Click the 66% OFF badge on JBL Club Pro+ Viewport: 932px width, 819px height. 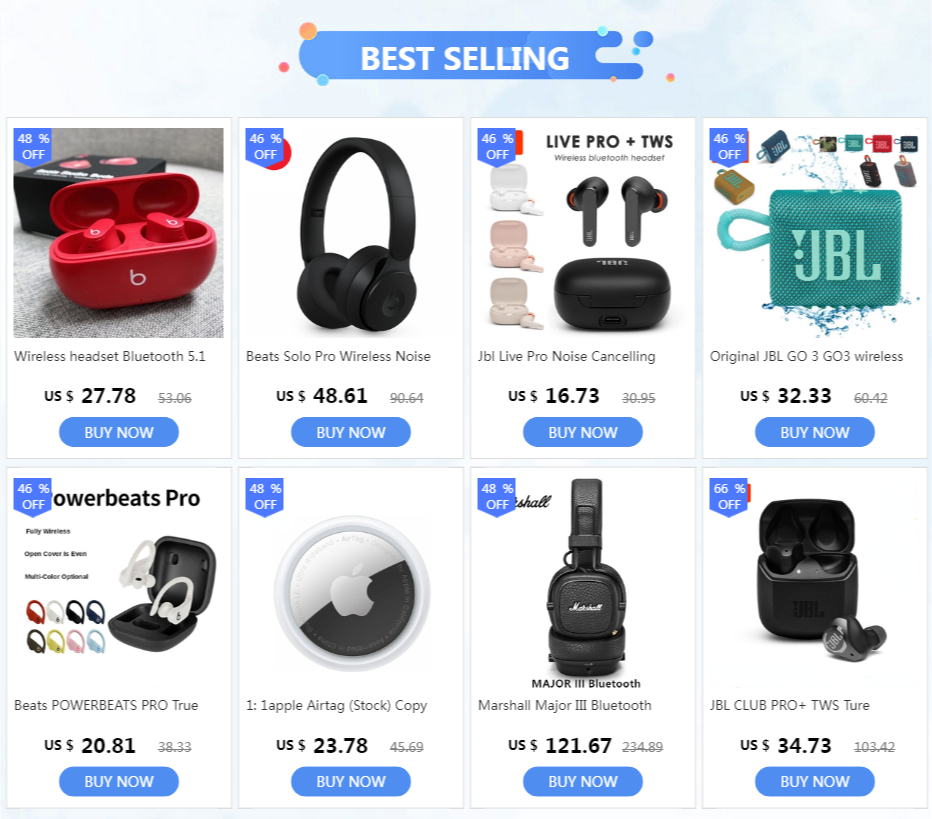(x=729, y=497)
